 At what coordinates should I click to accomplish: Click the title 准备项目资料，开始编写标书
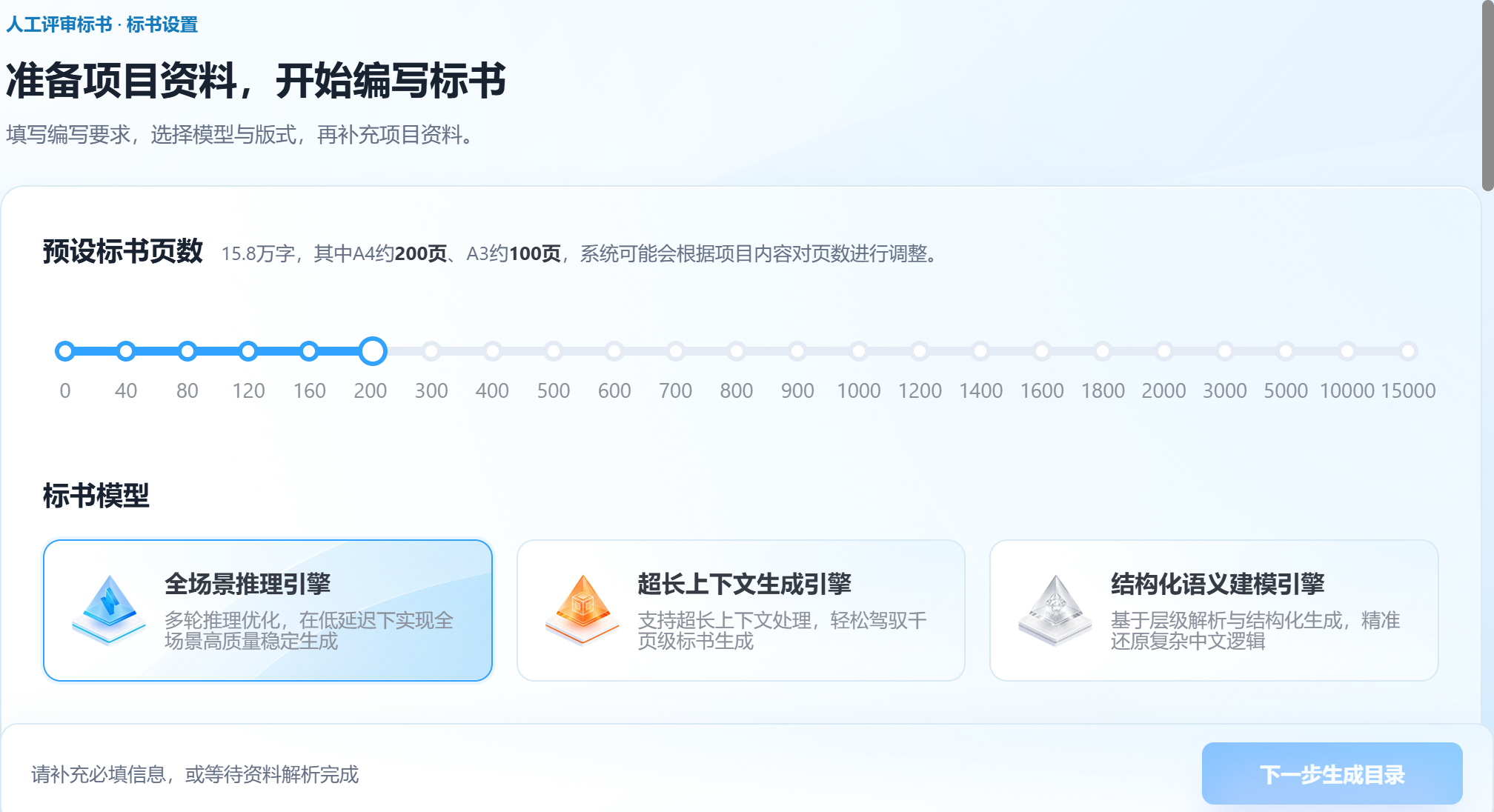pos(256,80)
